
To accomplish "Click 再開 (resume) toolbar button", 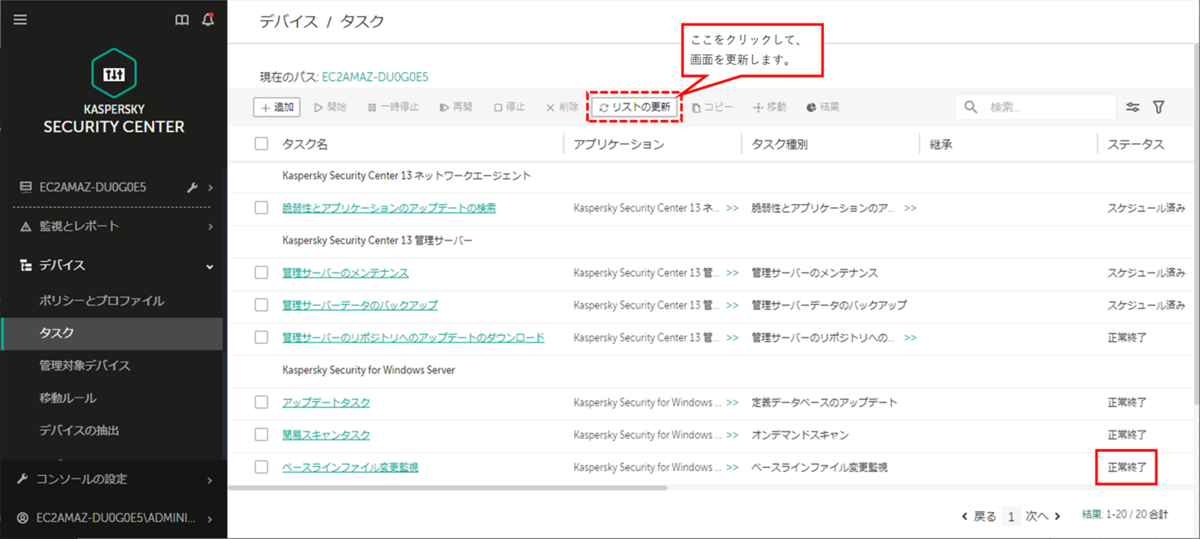I will [x=455, y=107].
